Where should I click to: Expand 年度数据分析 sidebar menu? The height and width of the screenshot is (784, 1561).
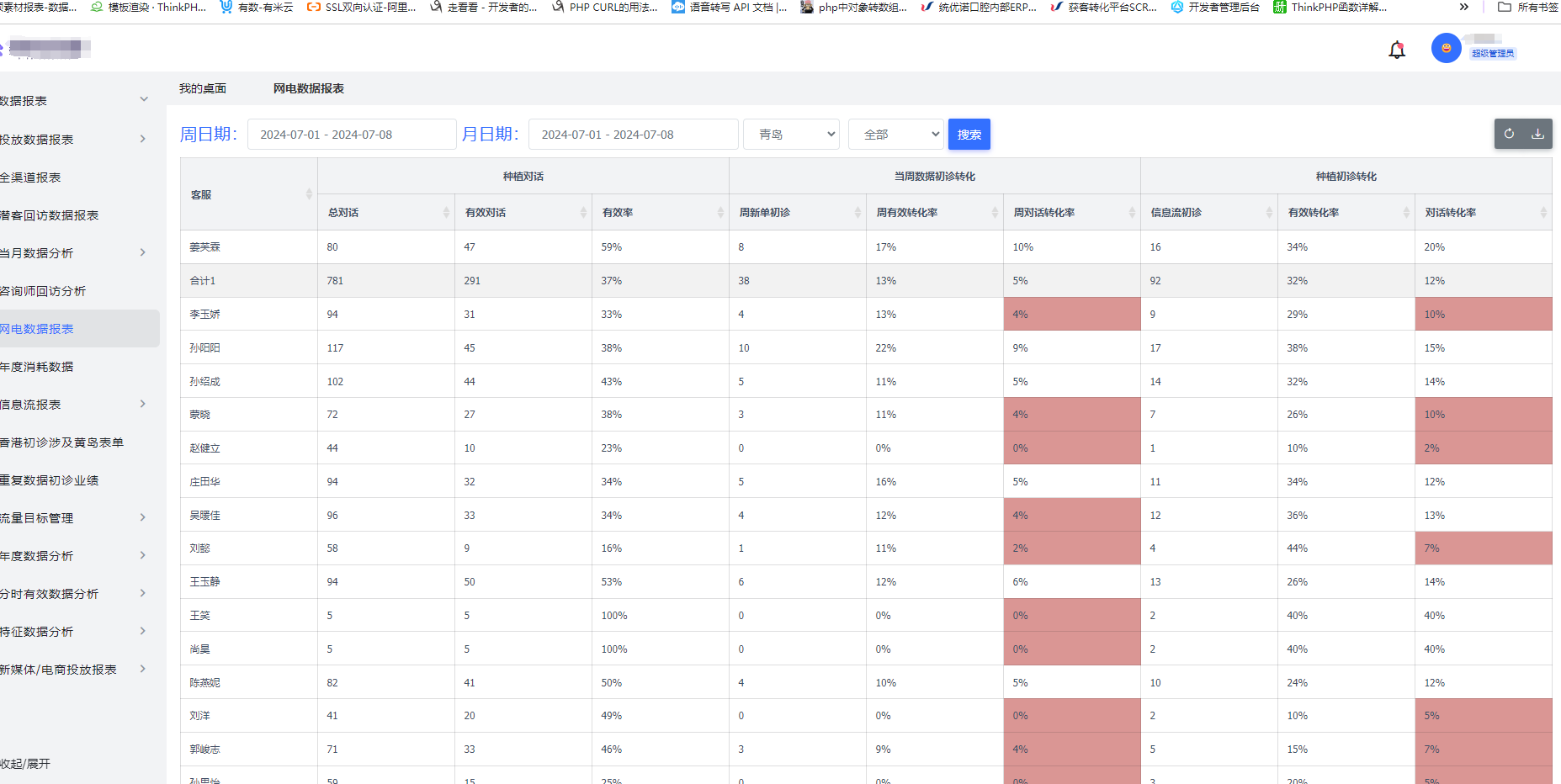tap(142, 555)
